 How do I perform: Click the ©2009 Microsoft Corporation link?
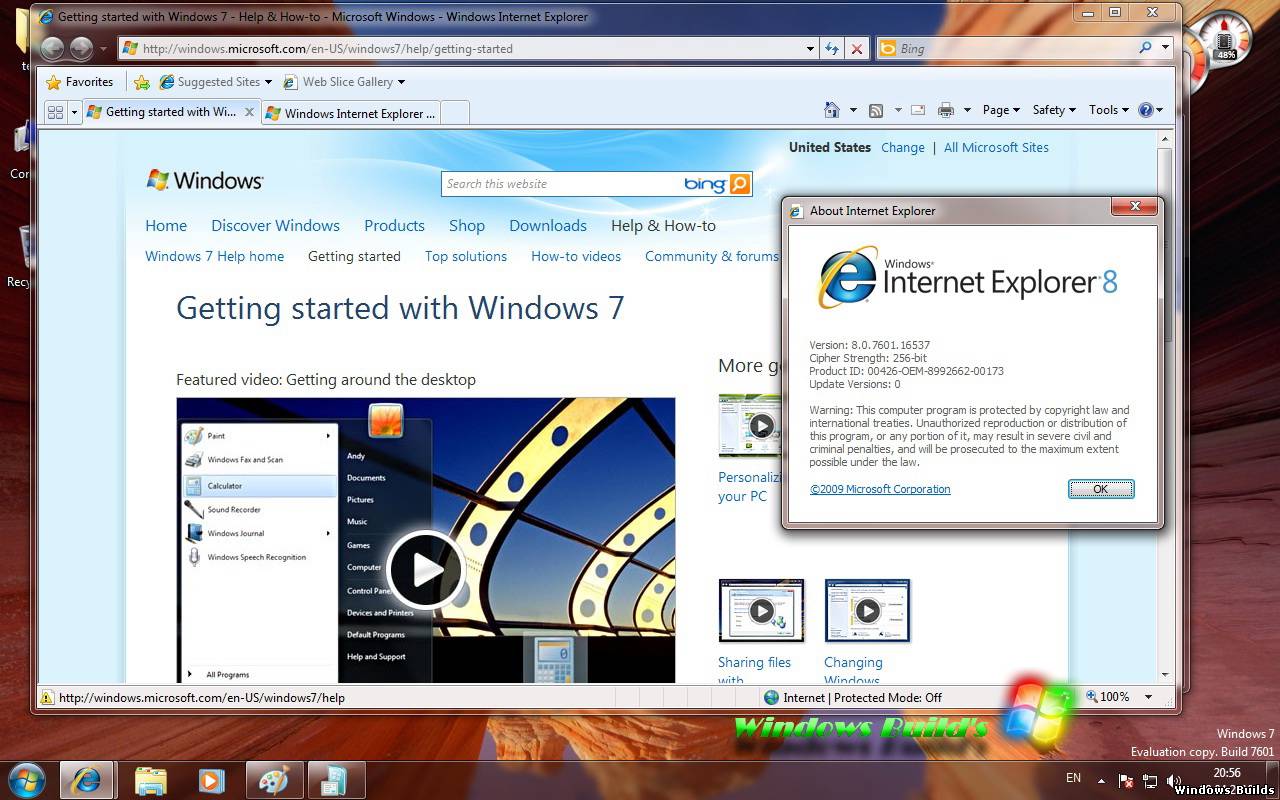click(880, 489)
